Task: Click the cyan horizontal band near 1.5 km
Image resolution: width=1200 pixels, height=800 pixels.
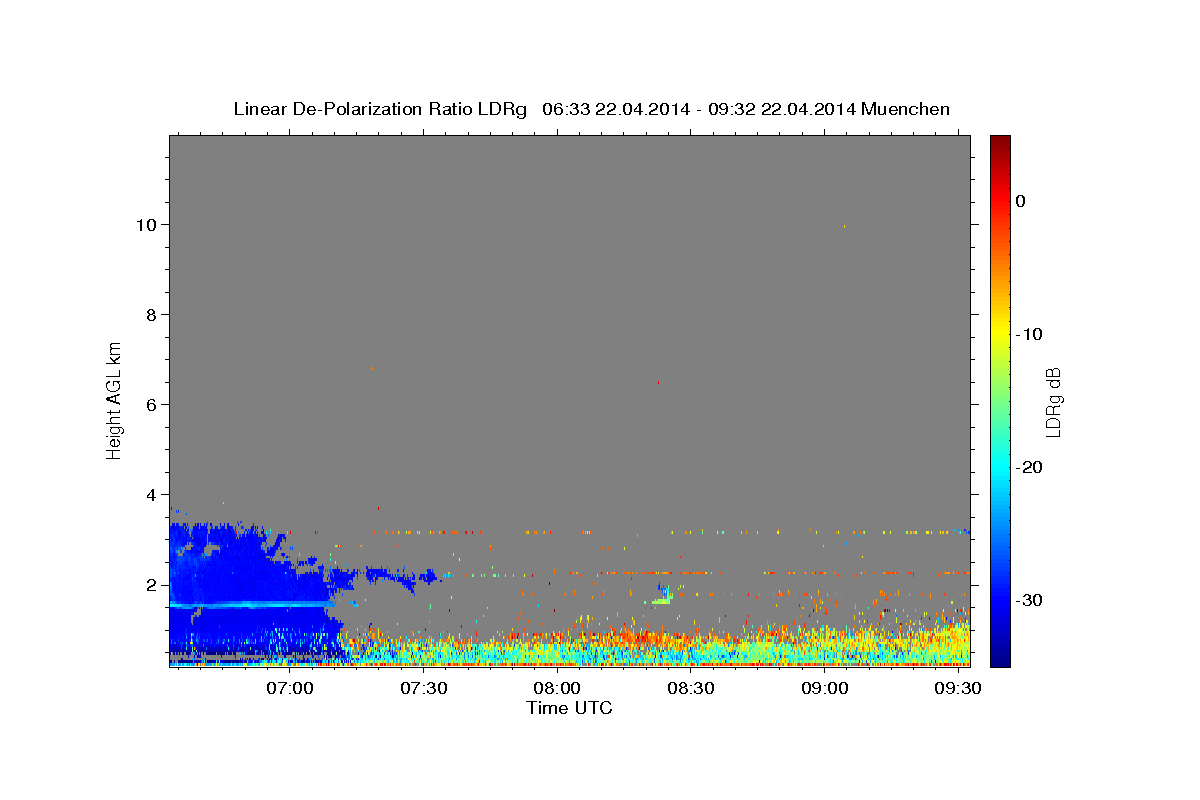Action: (x=251, y=604)
